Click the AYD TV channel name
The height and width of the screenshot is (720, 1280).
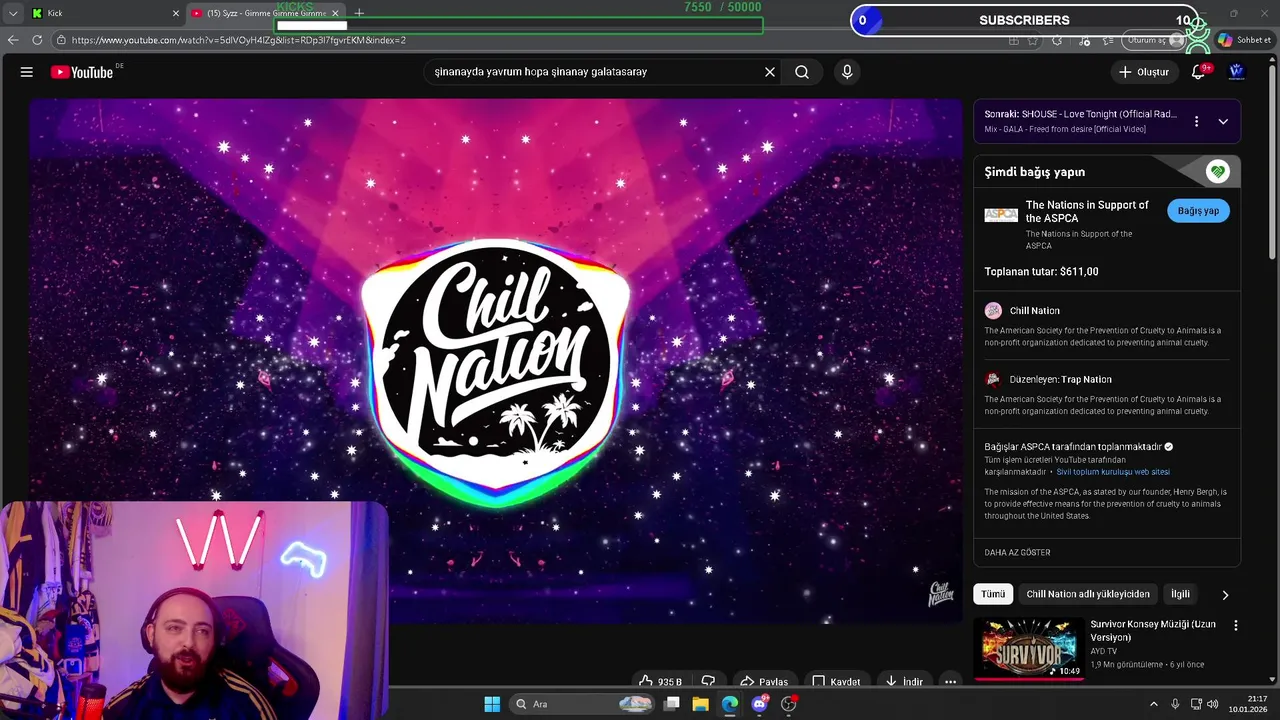click(1103, 651)
